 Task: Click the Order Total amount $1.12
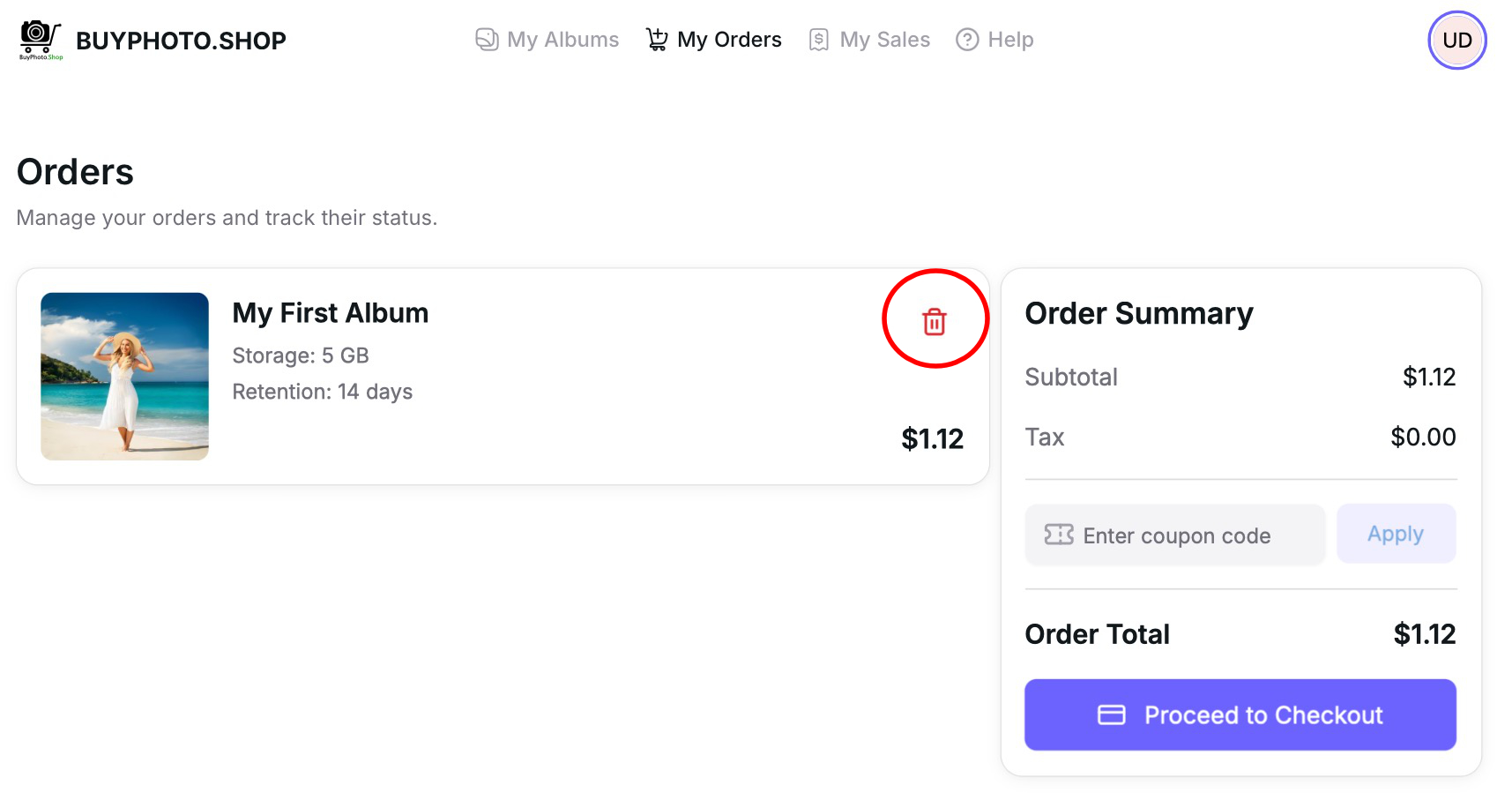pyautogui.click(x=1424, y=634)
